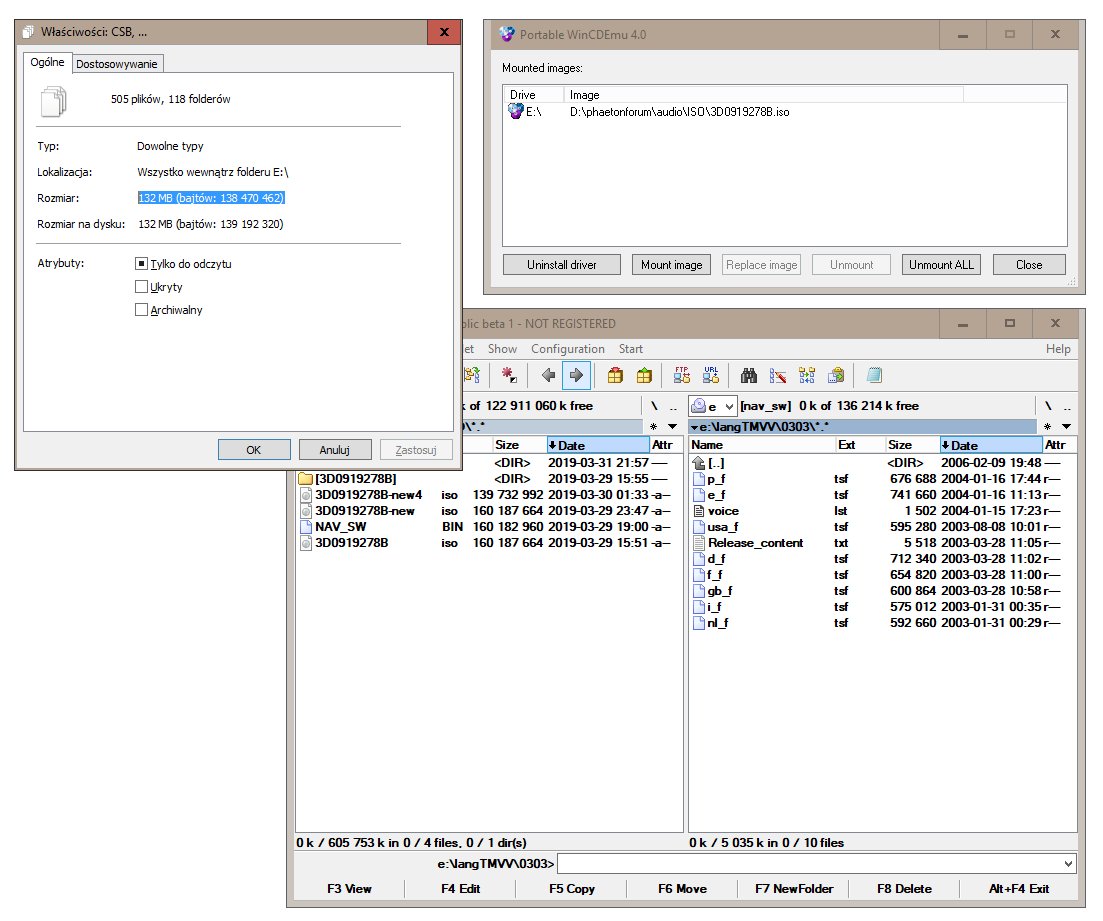
Task: Click the F5 Copy button
Action: (x=572, y=889)
